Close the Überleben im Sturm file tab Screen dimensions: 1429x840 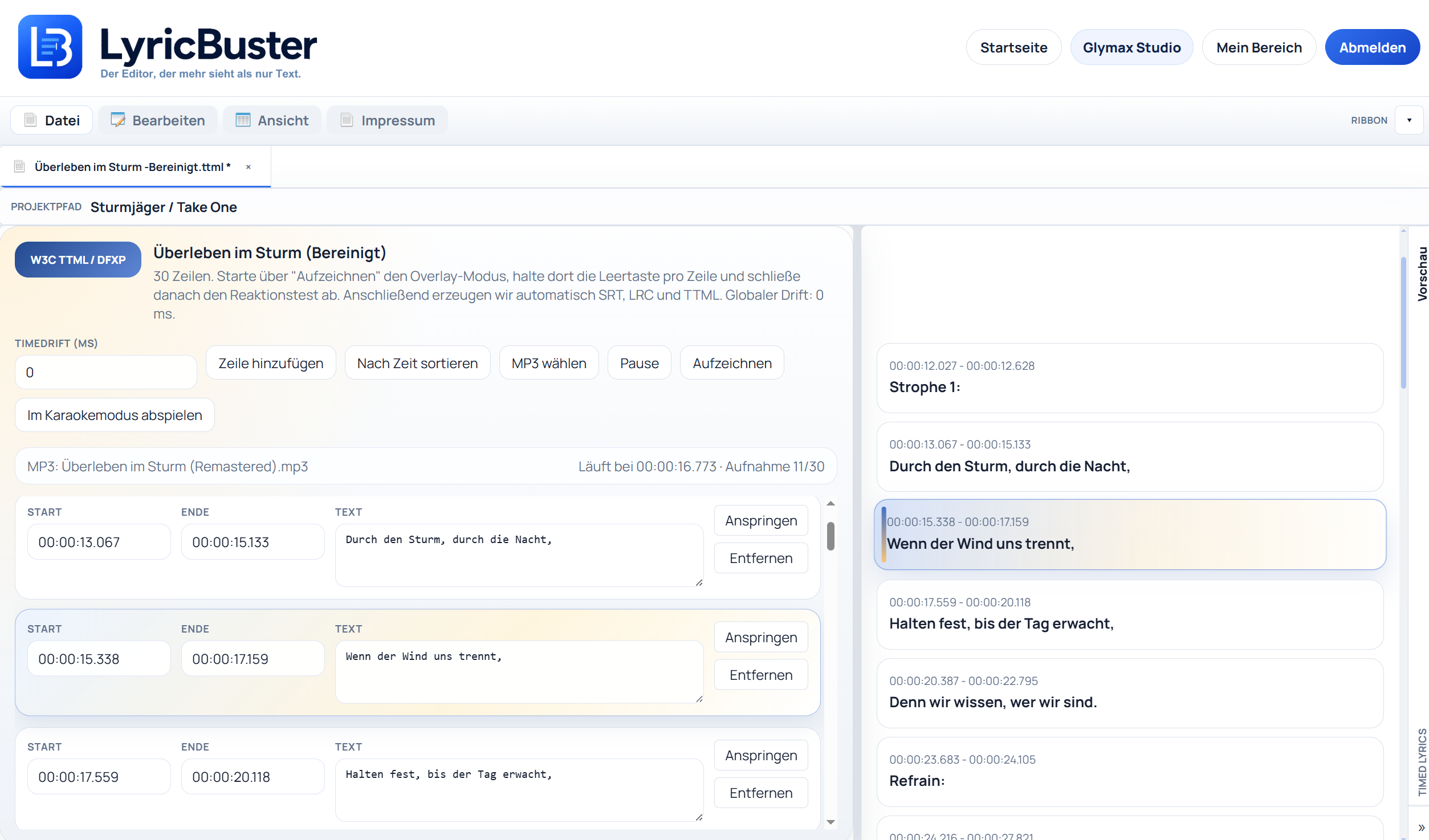(x=249, y=167)
